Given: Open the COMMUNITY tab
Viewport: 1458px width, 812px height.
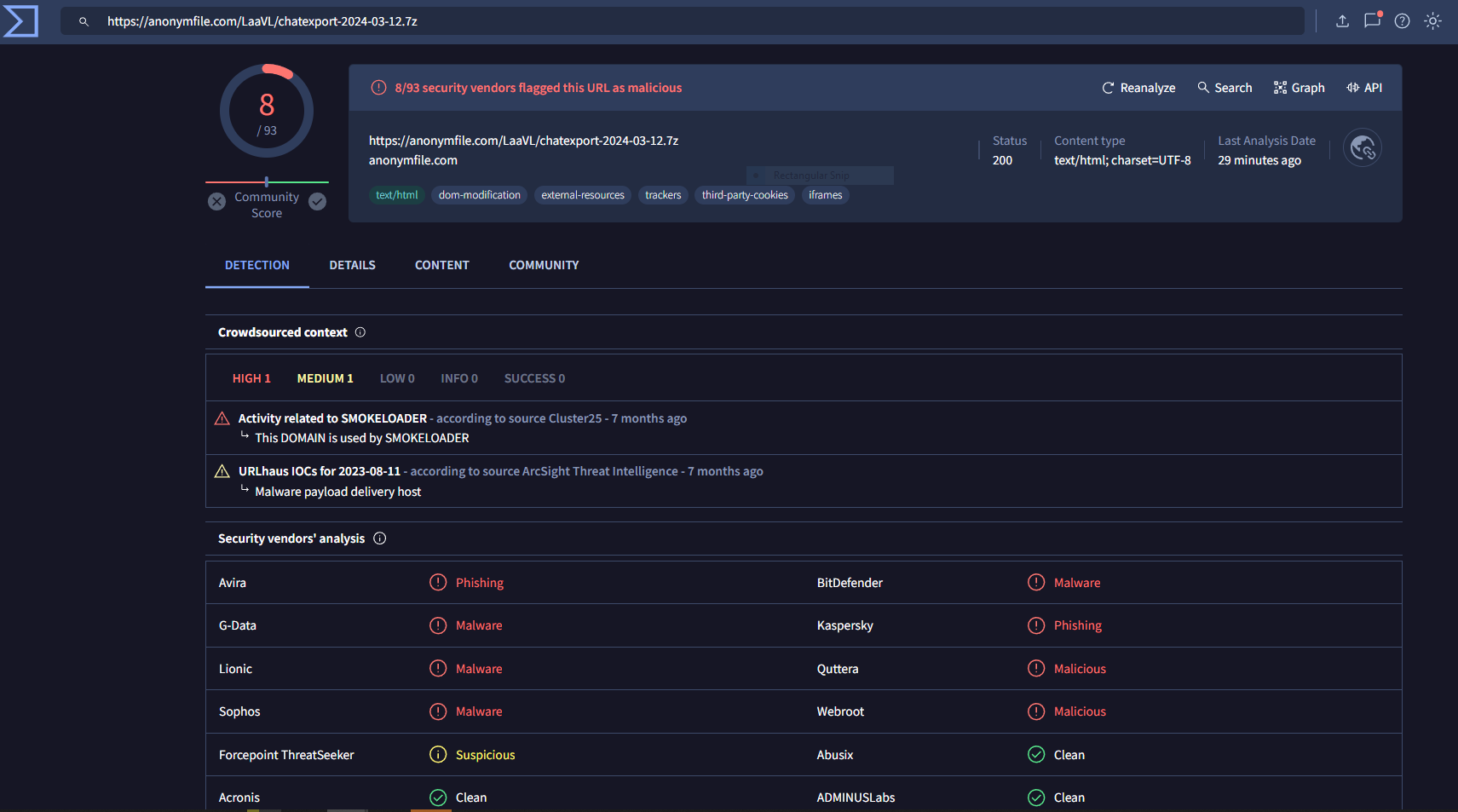Looking at the screenshot, I should (x=544, y=265).
